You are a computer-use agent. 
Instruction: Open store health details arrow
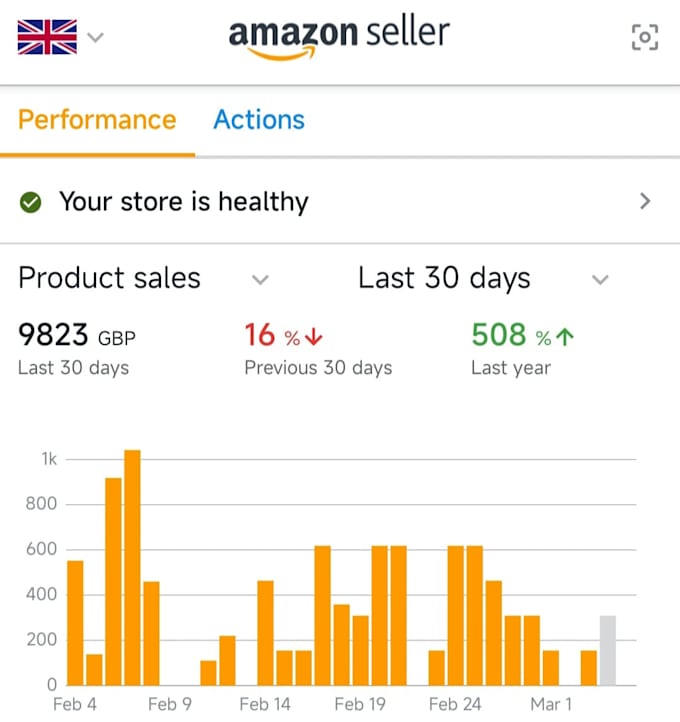coord(645,201)
